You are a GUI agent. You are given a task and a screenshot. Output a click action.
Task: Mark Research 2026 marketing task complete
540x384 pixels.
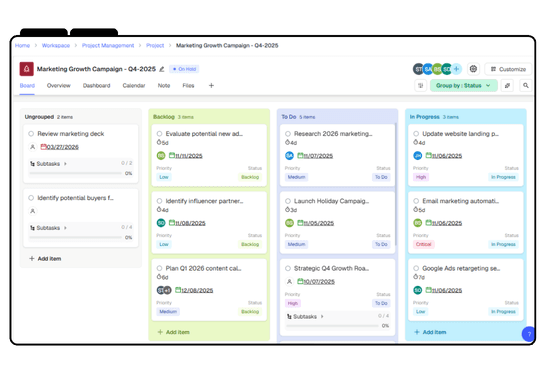(x=288, y=134)
